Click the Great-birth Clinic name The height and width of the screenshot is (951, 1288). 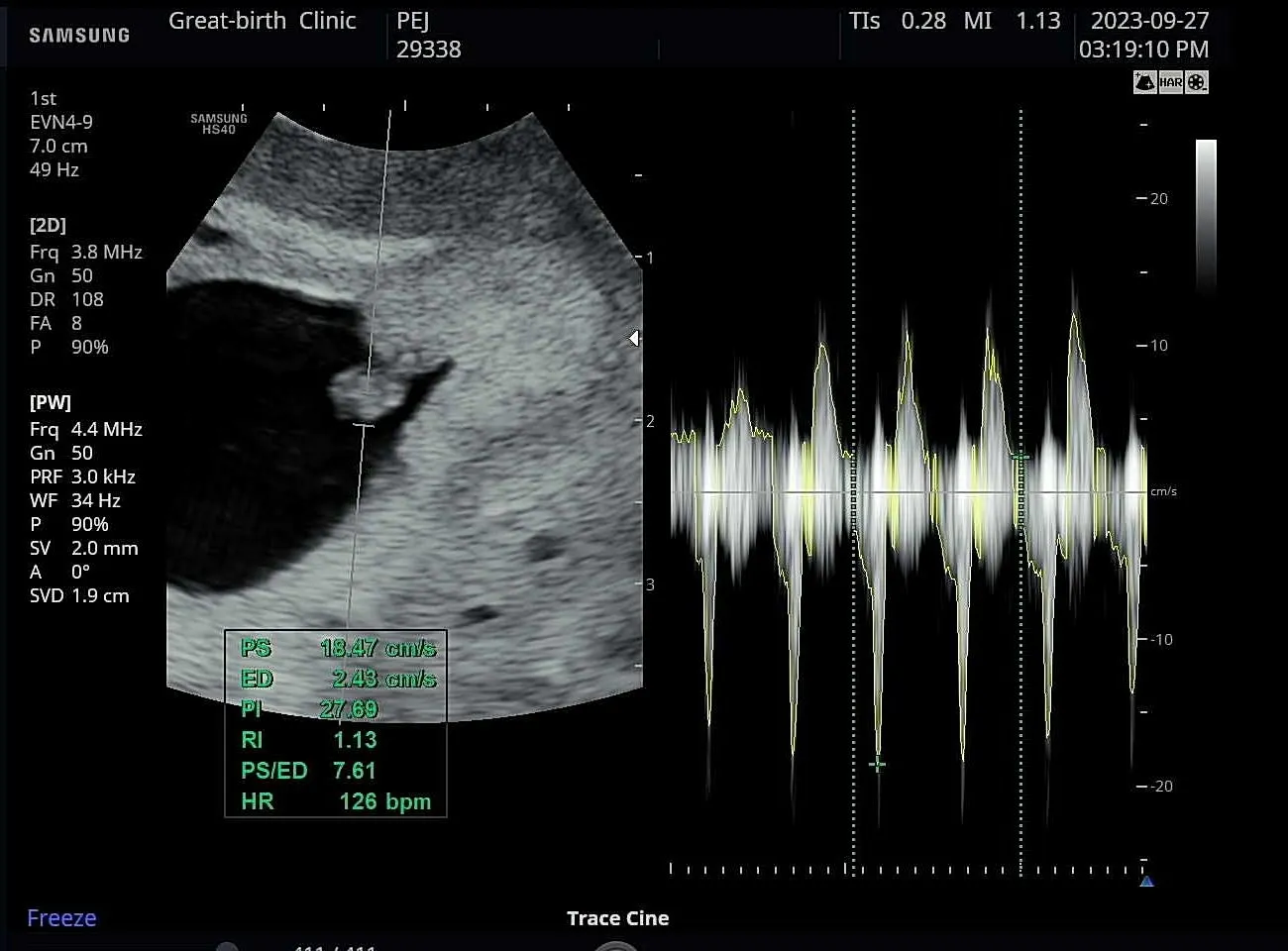click(x=262, y=21)
